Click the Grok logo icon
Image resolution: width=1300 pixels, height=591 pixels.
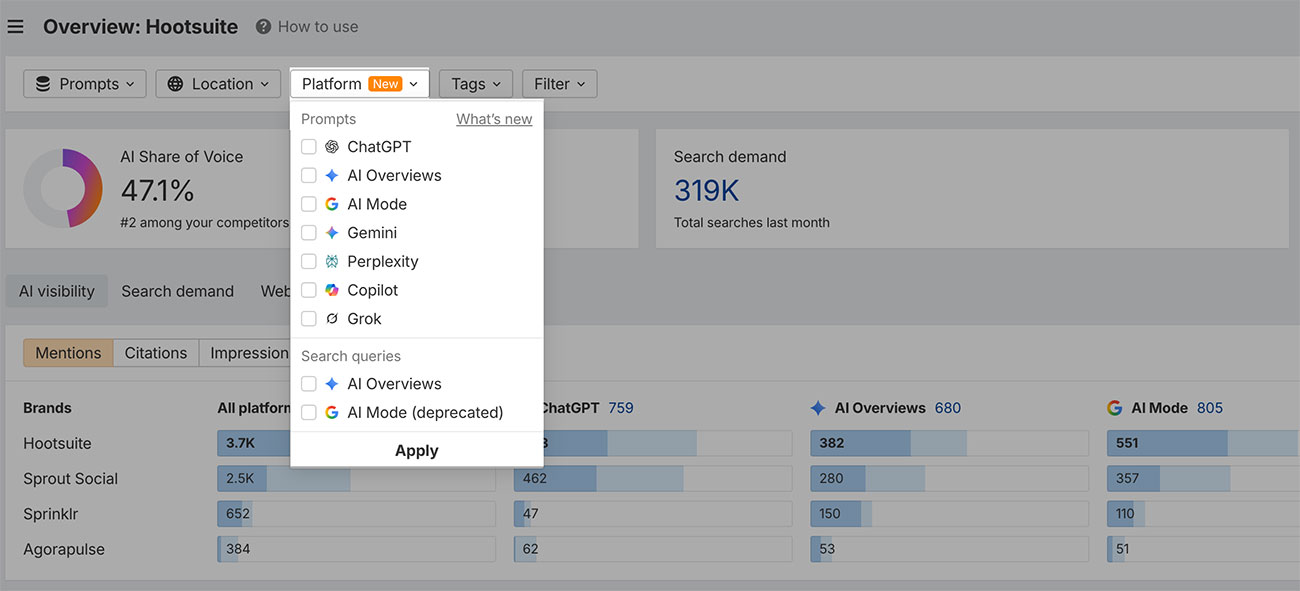(332, 319)
